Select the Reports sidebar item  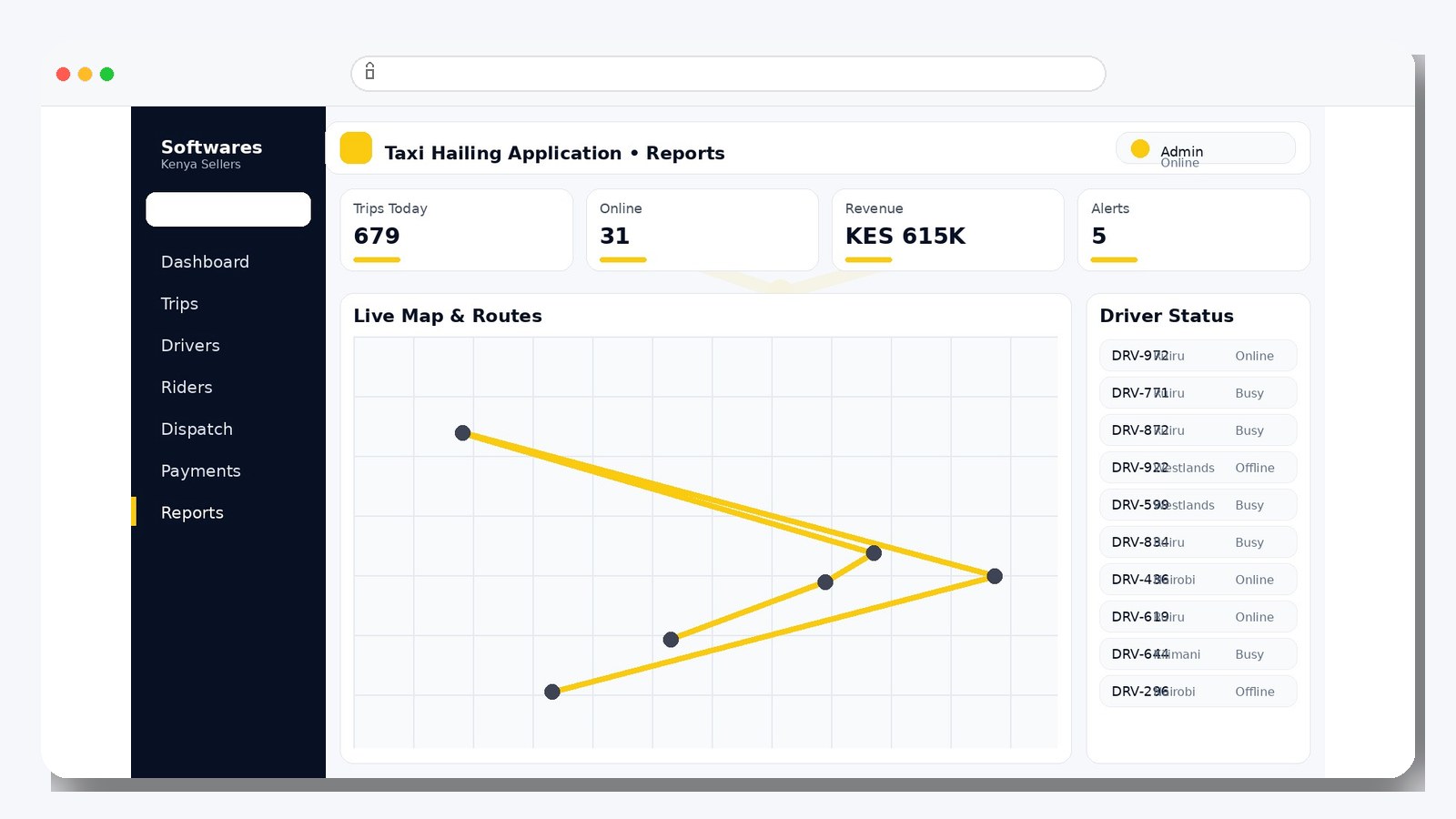click(192, 513)
